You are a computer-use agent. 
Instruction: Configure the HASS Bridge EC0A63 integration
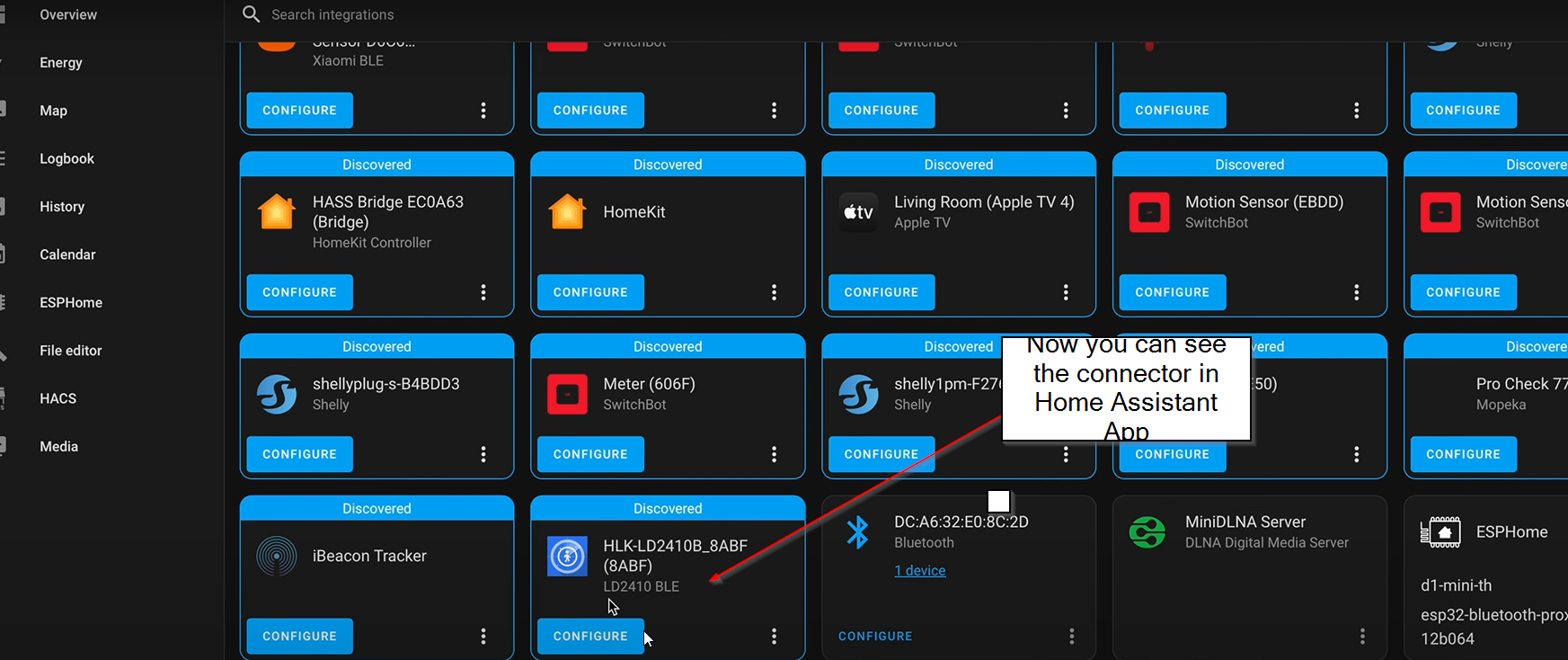[x=300, y=292]
